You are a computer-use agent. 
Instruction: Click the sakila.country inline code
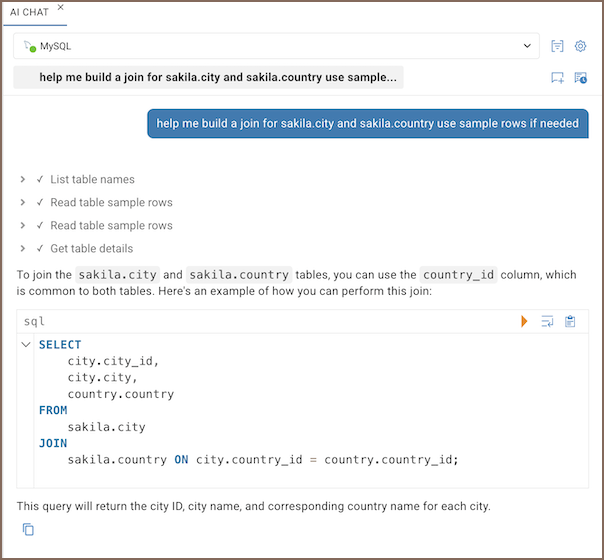(x=239, y=275)
